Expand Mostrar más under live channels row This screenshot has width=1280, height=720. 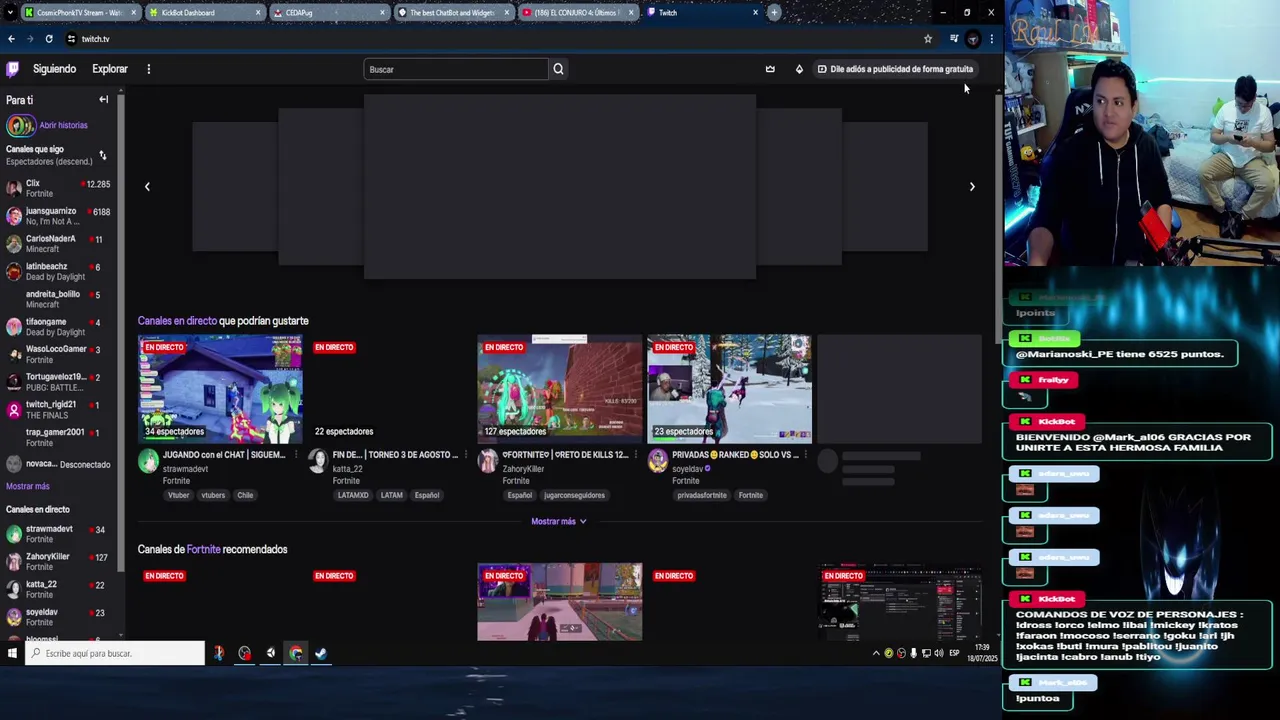point(558,521)
